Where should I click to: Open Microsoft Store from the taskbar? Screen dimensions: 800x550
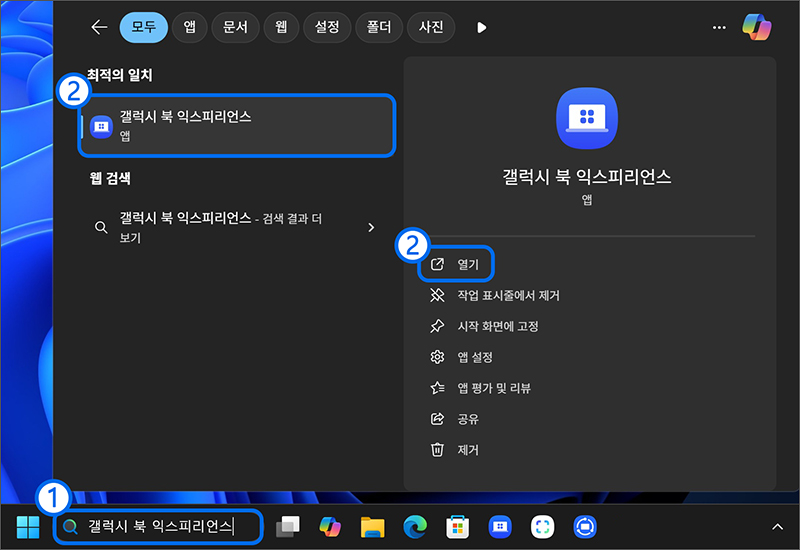pos(458,527)
